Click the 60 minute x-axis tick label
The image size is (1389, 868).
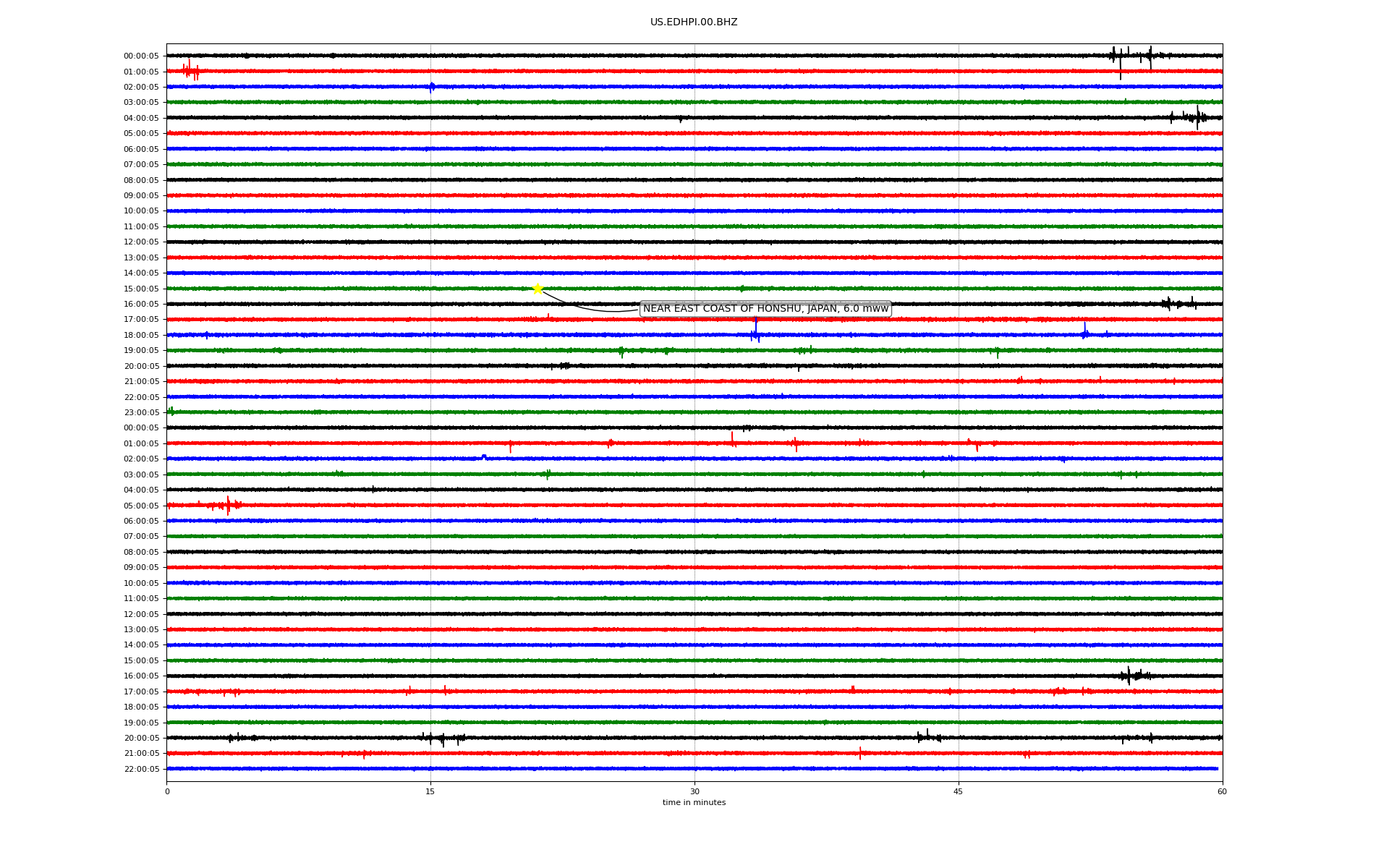click(1222, 791)
